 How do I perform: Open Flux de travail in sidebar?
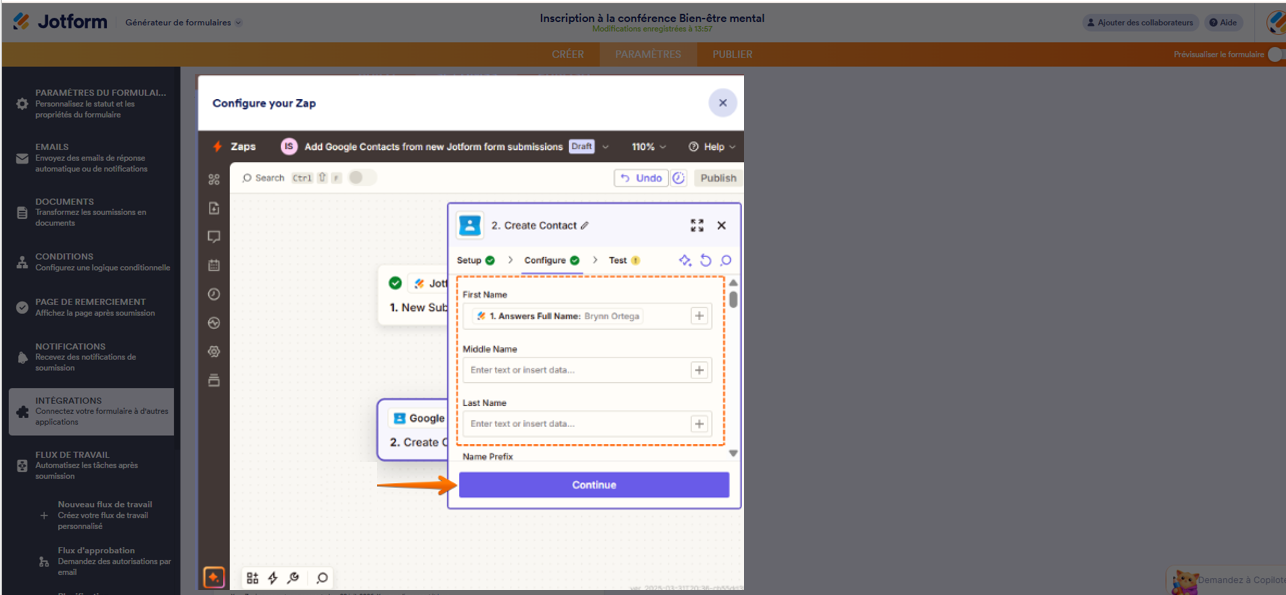click(91, 465)
